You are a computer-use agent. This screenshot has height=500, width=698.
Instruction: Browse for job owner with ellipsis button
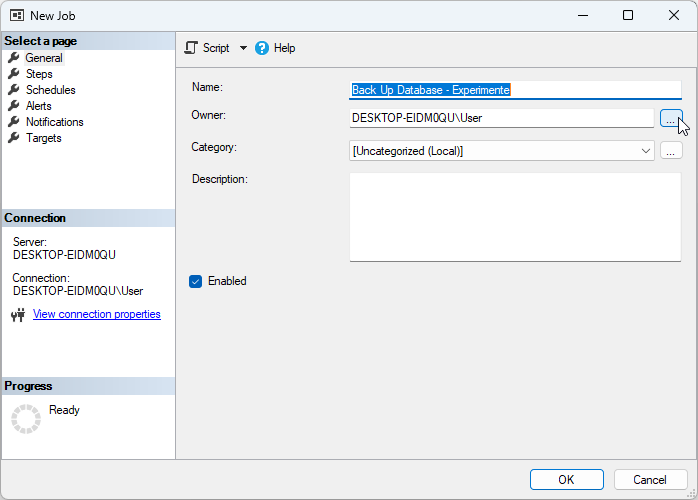pos(670,119)
